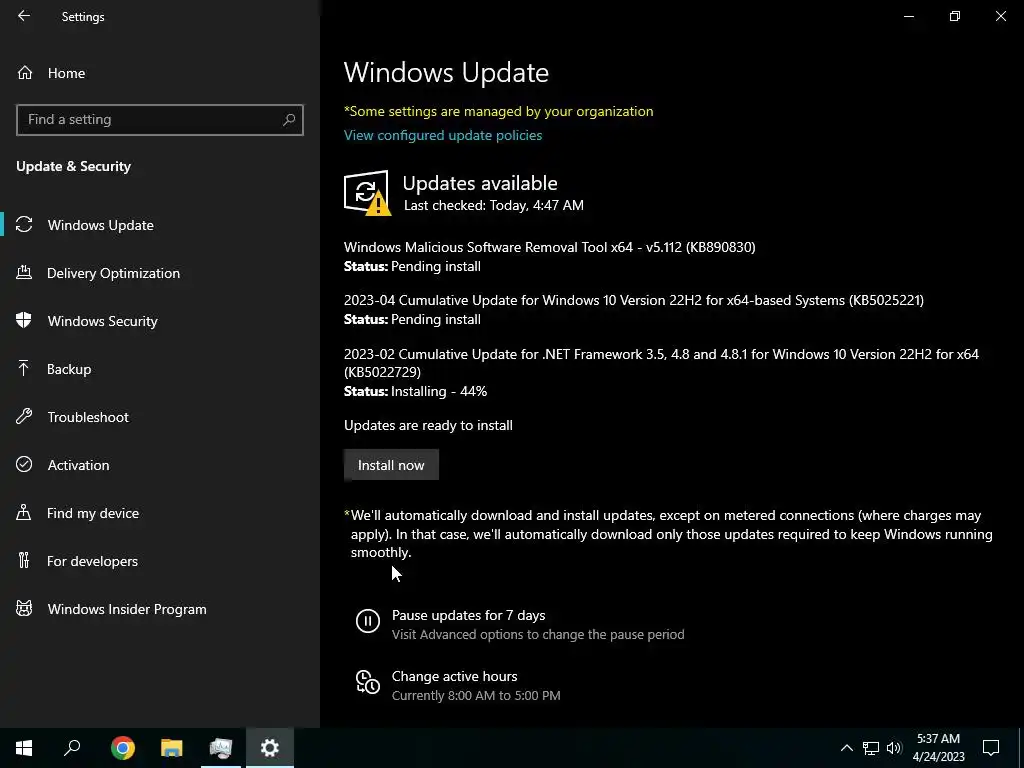Click the For developers tools icon
Image resolution: width=1024 pixels, height=768 pixels.
[x=24, y=560]
